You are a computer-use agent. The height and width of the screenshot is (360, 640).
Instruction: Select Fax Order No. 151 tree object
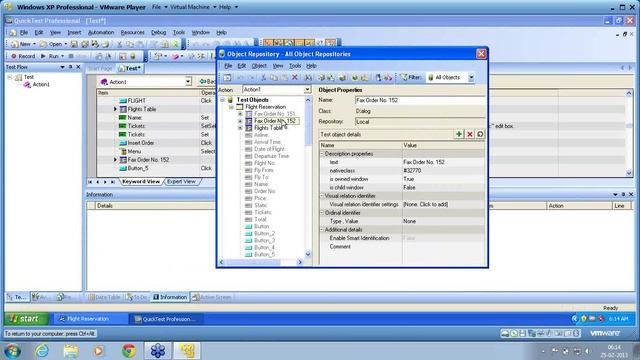click(274, 114)
